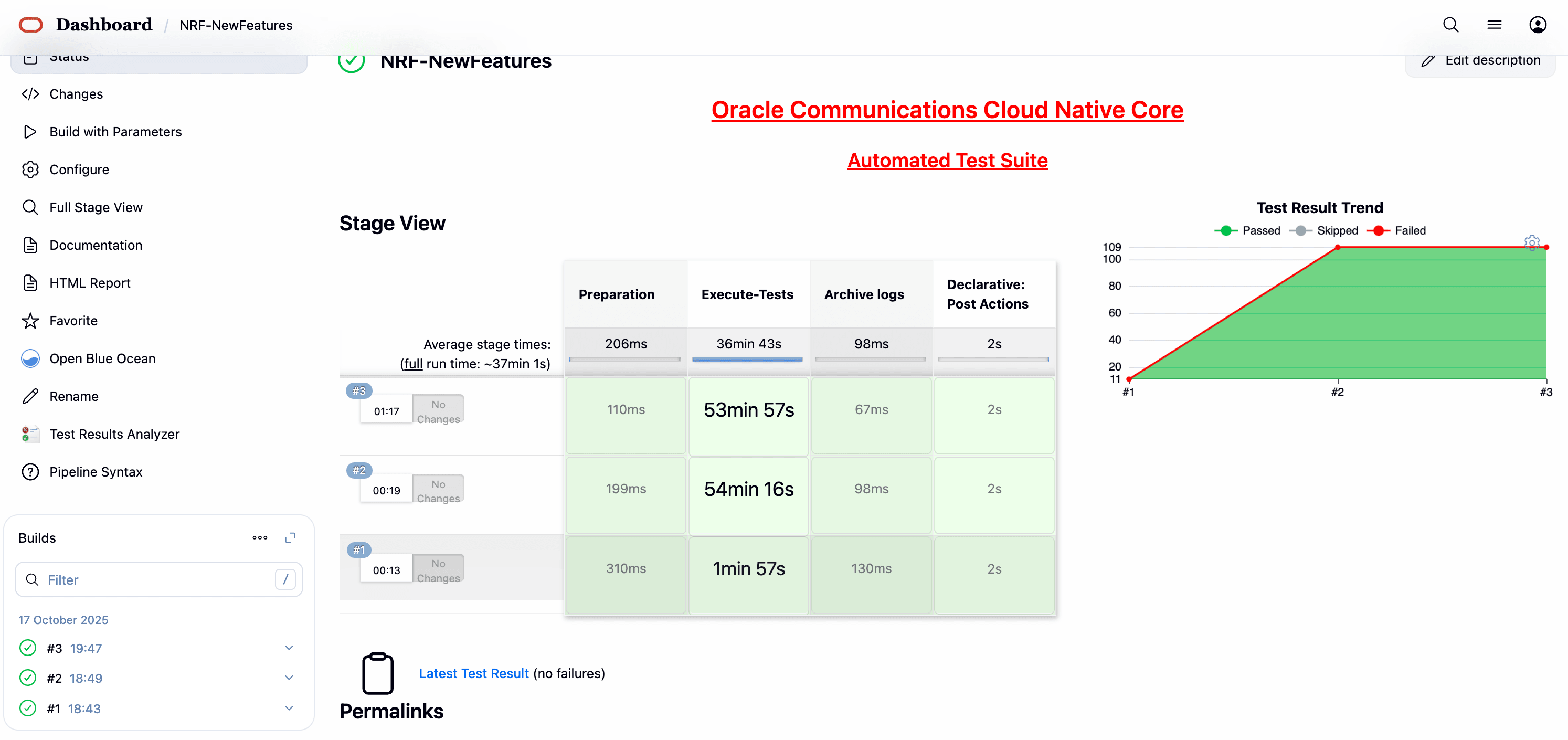Screen dimensions: 1568x740
Task: Expand build #2 details
Action: click(289, 678)
